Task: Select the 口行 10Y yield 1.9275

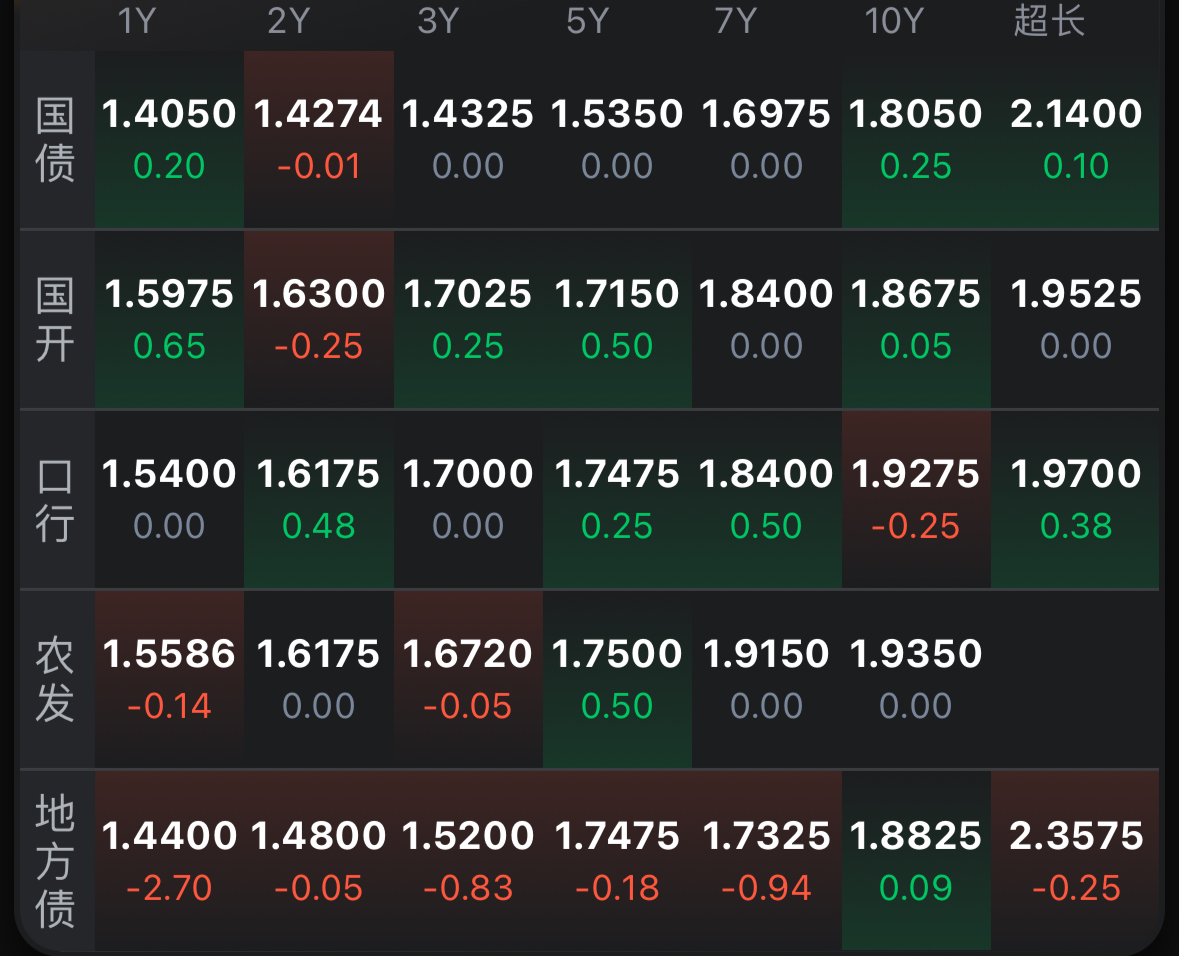Action: 916,499
